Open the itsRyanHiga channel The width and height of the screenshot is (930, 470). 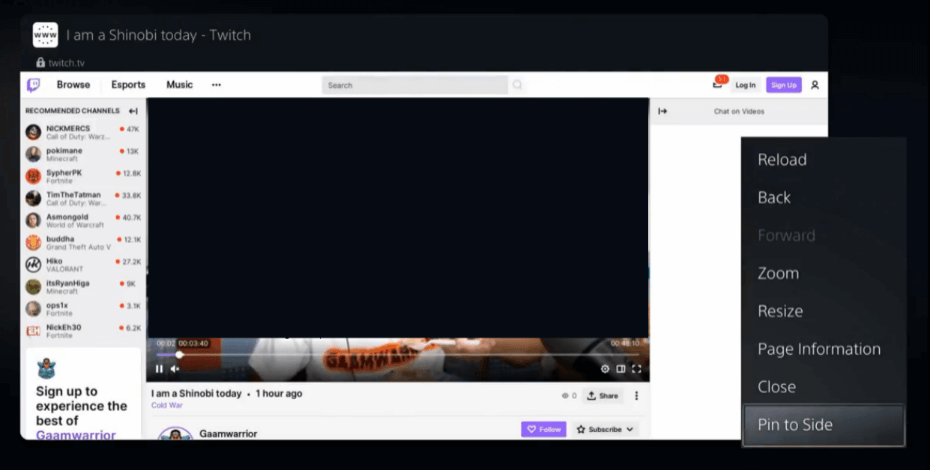pyautogui.click(x=83, y=287)
